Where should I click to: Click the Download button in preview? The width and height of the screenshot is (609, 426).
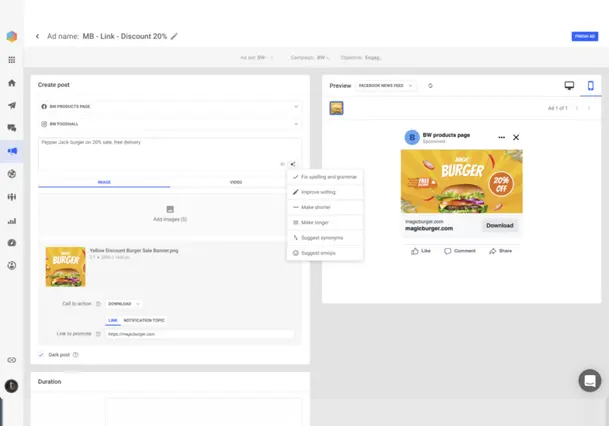500,225
